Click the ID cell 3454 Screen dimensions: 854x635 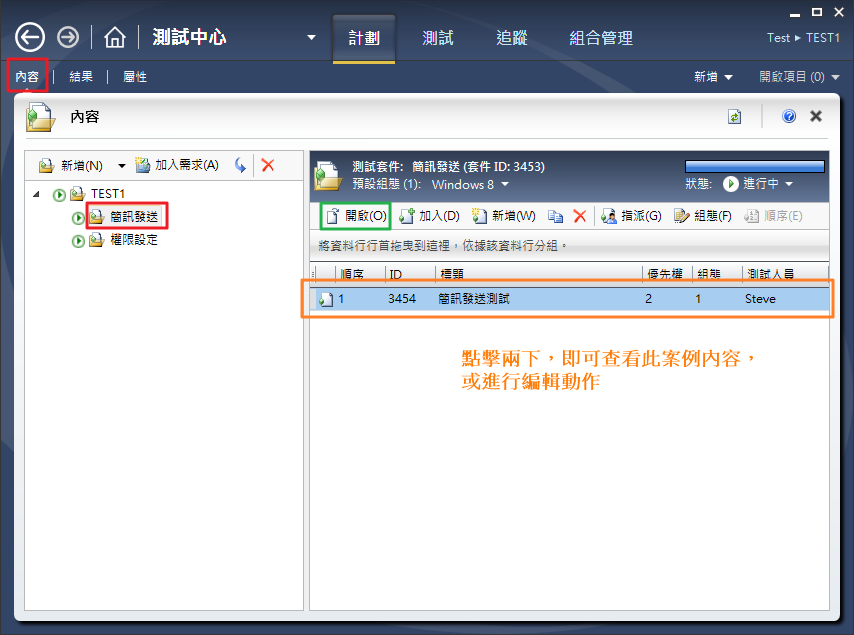[402, 299]
